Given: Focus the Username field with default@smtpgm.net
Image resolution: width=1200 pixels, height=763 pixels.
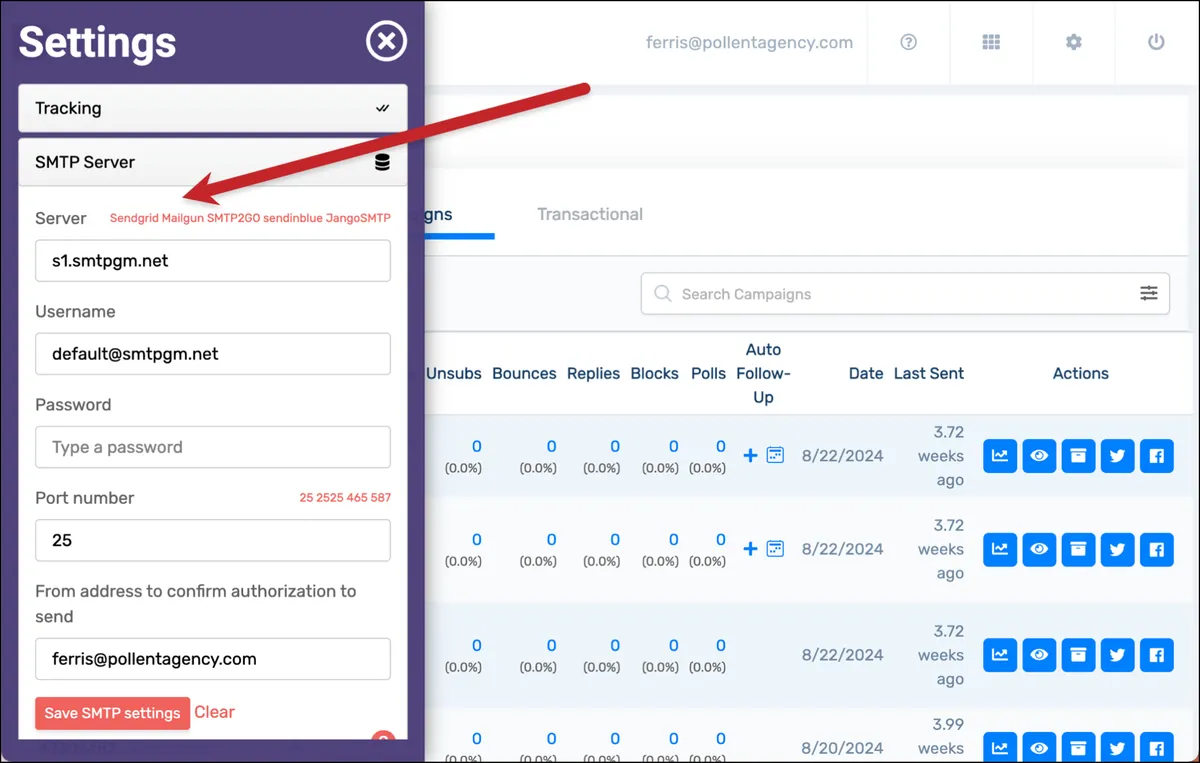Looking at the screenshot, I should pos(213,354).
